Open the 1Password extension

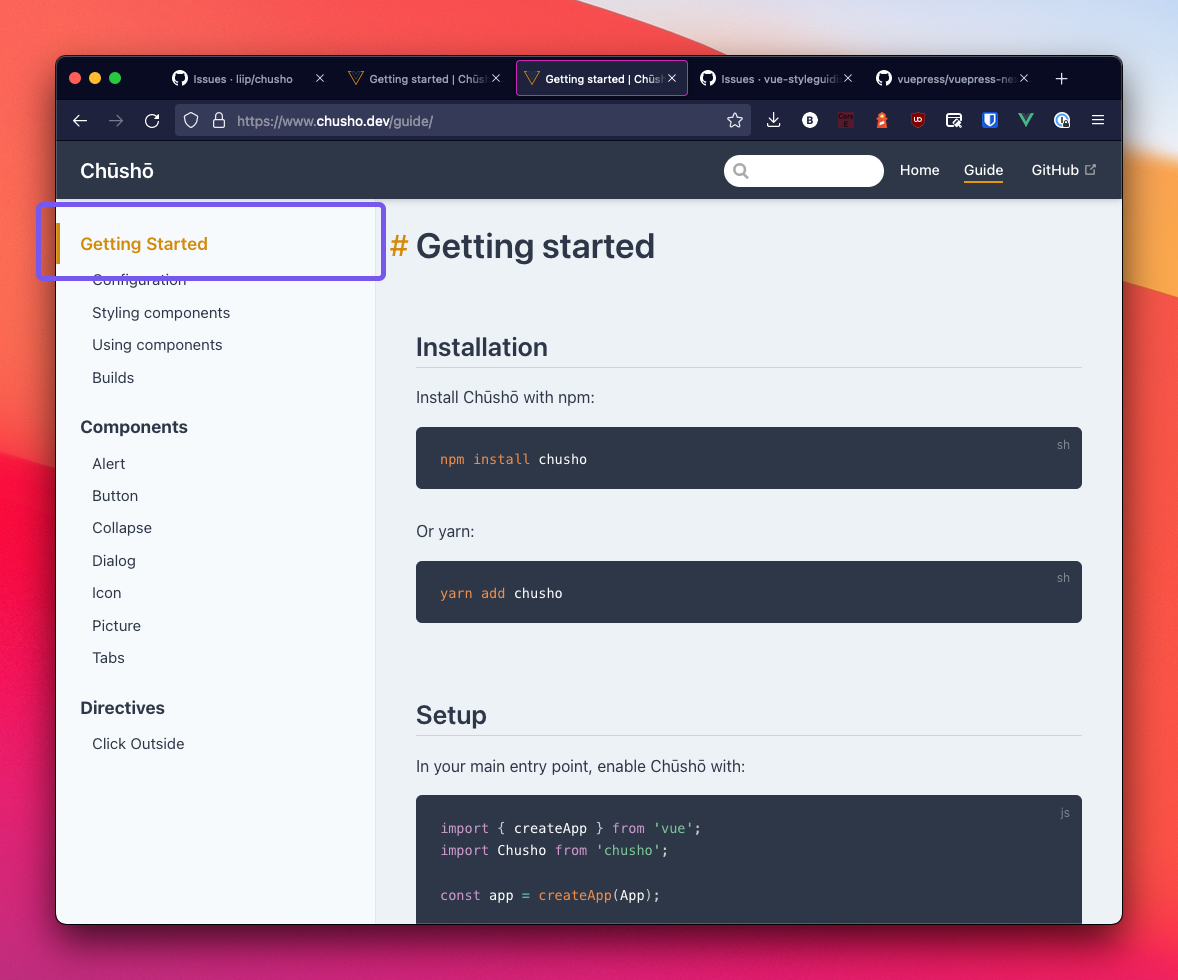pos(1062,120)
